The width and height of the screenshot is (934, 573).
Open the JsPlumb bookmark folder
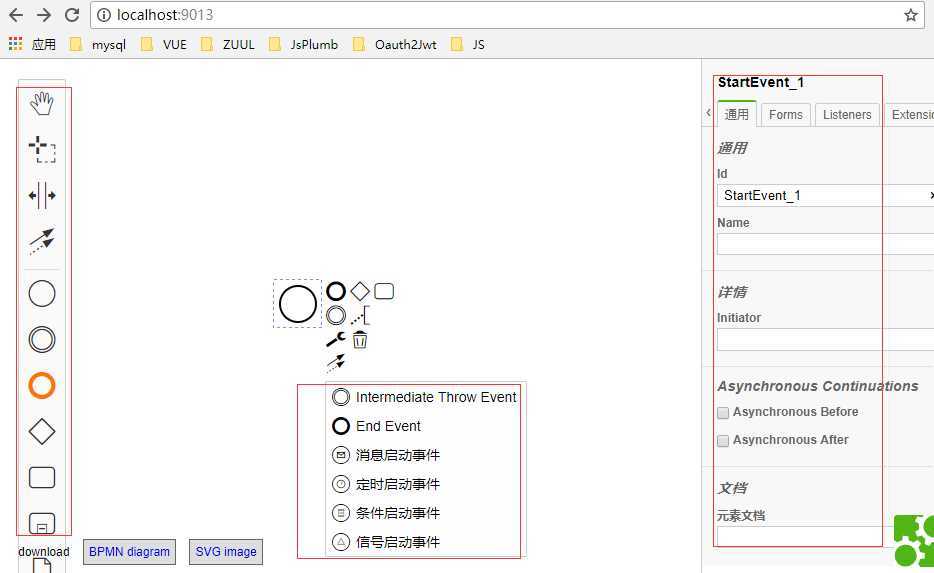[x=303, y=45]
